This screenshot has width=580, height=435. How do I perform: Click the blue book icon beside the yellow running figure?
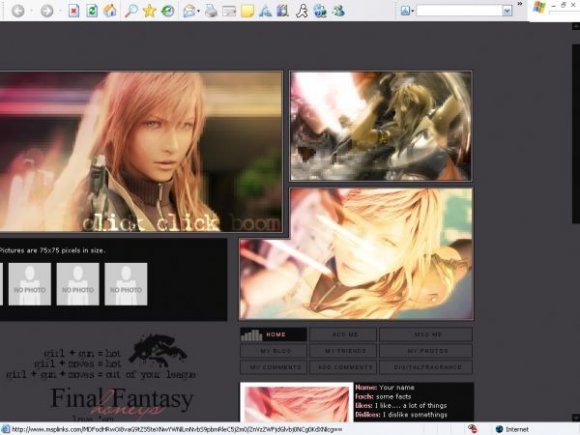click(x=283, y=11)
